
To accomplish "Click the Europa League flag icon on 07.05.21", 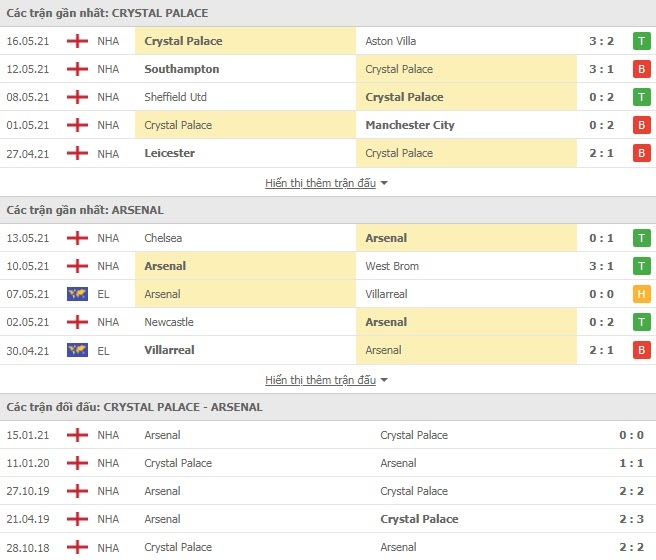I will click(77, 294).
